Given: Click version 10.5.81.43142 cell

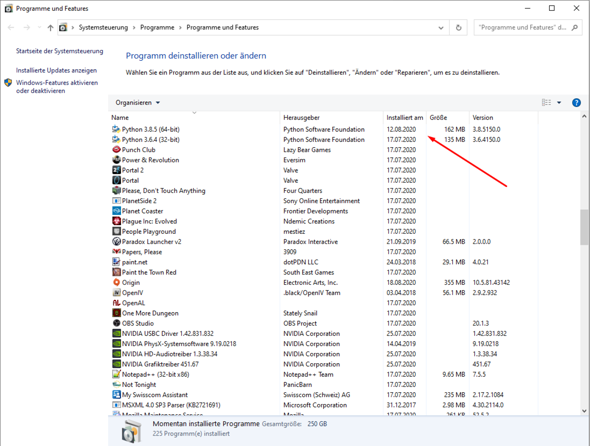Looking at the screenshot, I should click(x=491, y=282).
